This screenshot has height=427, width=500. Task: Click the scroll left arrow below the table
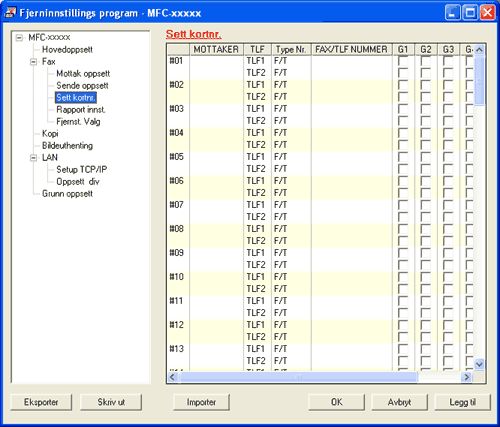point(172,377)
